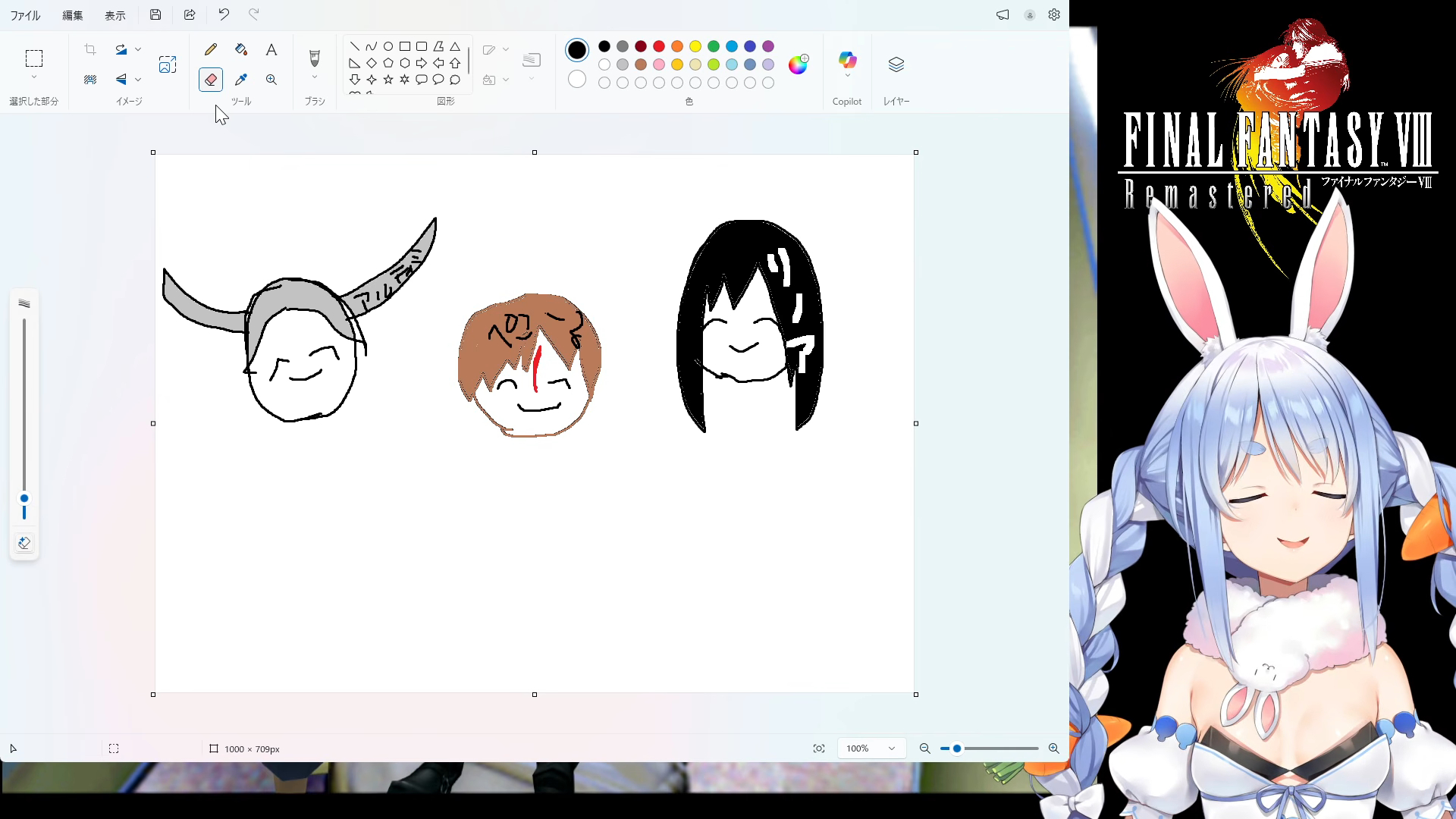1456x819 pixels.
Task: Open Edit colors rainbow wheel
Action: (798, 64)
